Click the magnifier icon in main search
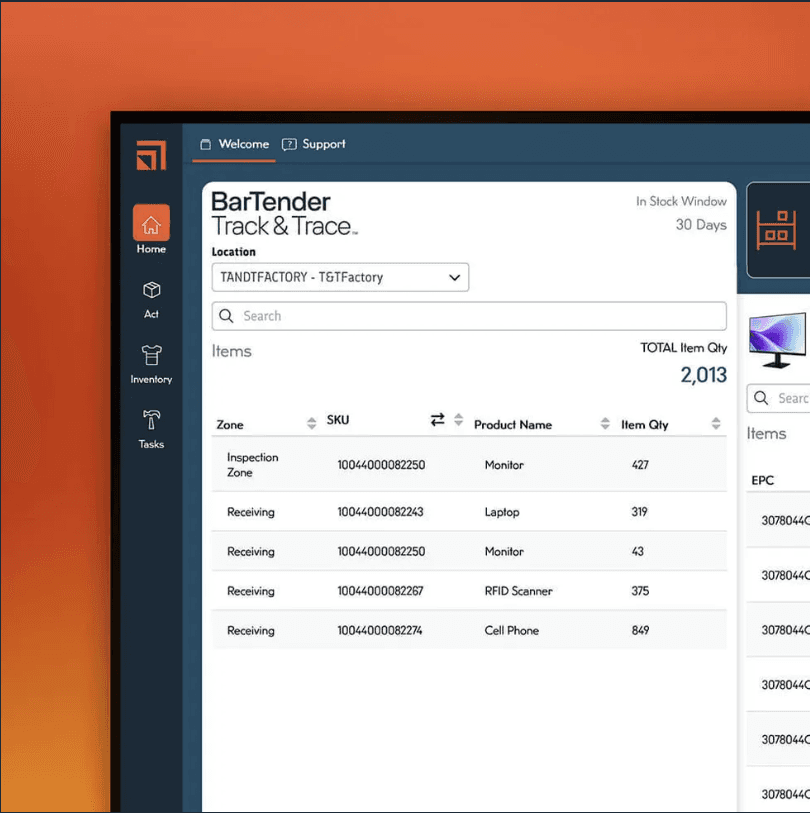810x813 pixels. point(226,316)
